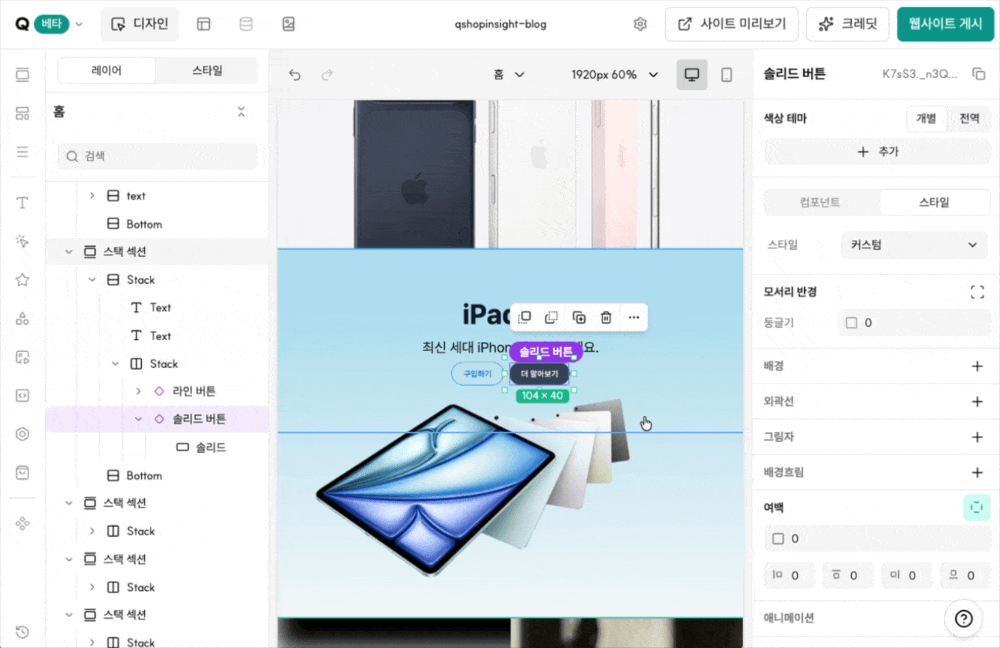1000x648 pixels.
Task: Select 개별 color theme option
Action: click(926, 118)
